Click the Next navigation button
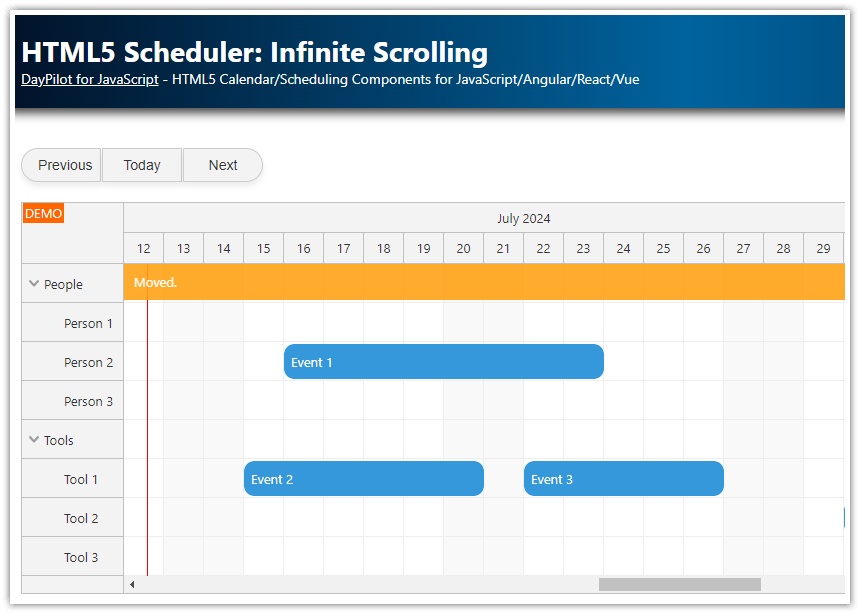This screenshot has height=614, width=860. [222, 165]
